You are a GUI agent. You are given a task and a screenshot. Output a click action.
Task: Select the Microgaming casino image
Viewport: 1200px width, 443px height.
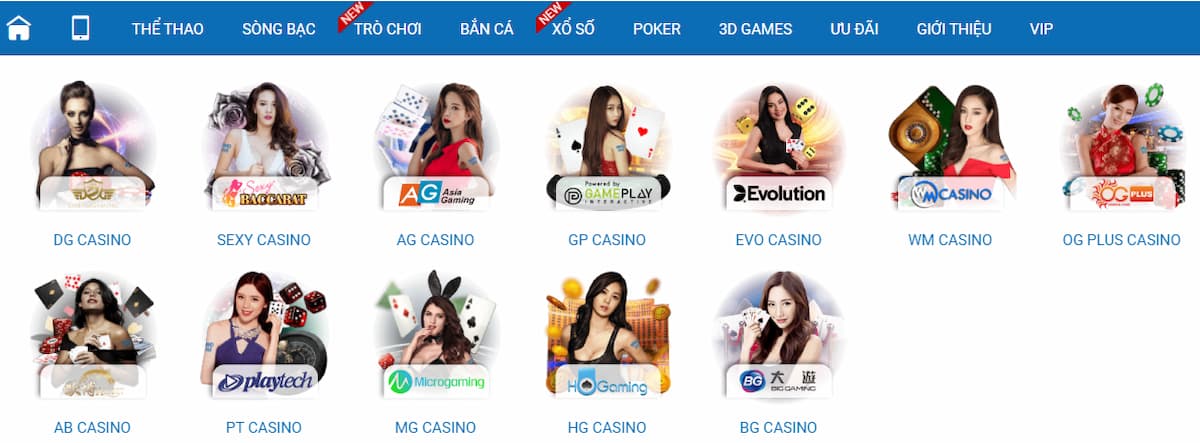click(435, 335)
